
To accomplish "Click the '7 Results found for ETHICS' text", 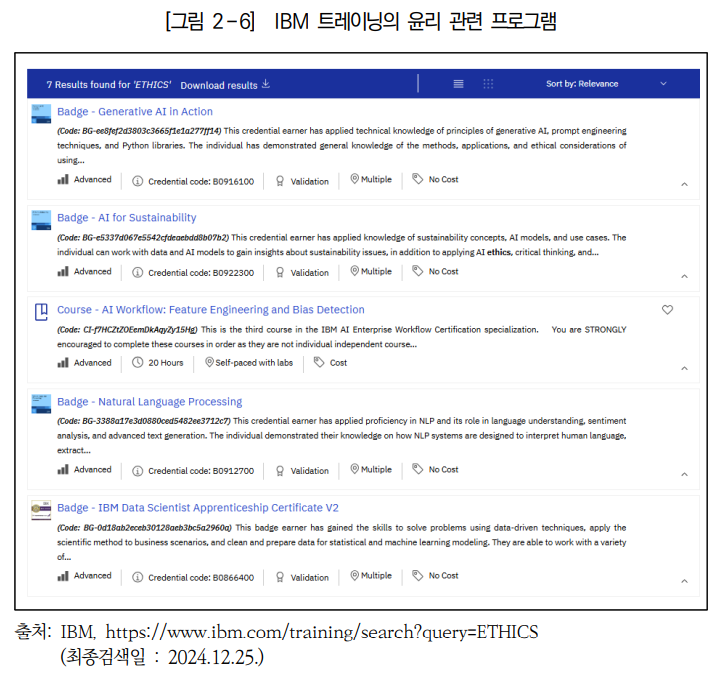I will [x=108, y=85].
